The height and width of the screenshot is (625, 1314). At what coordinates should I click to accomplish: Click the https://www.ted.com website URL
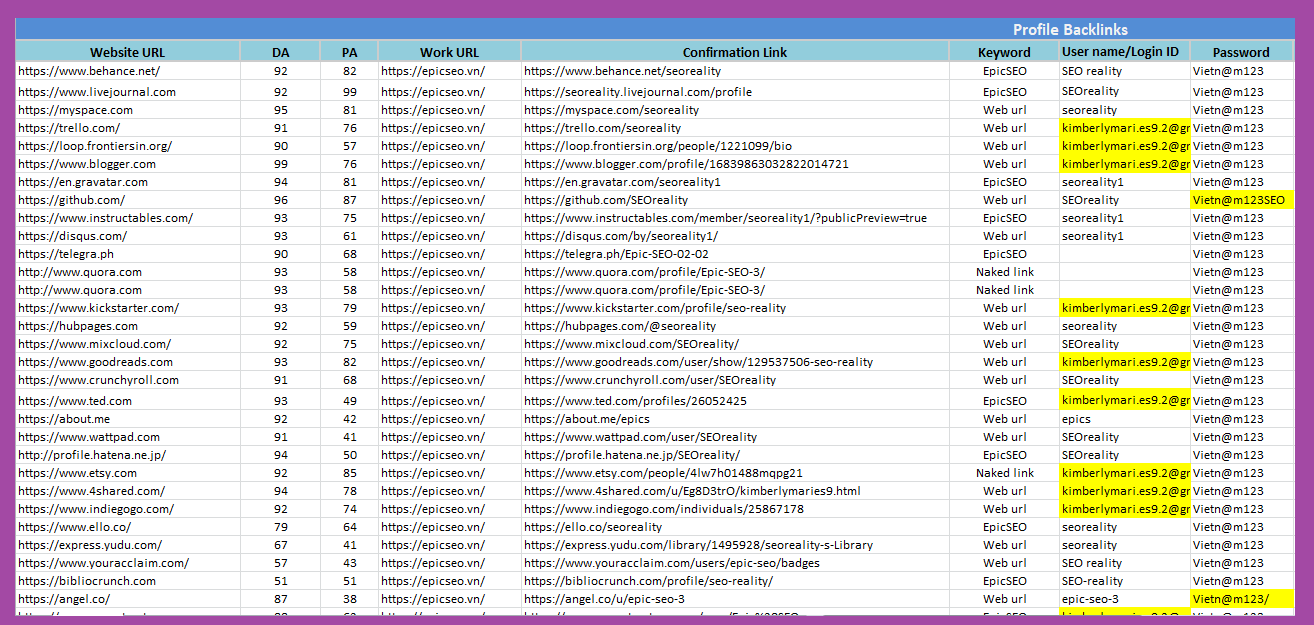[75, 401]
